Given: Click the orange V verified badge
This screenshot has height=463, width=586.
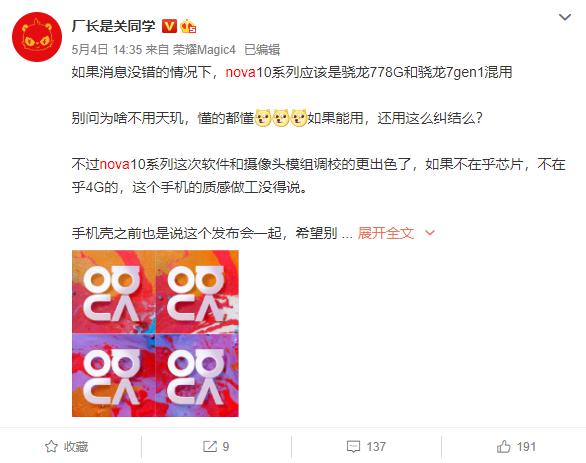Looking at the screenshot, I should click(x=169, y=26).
